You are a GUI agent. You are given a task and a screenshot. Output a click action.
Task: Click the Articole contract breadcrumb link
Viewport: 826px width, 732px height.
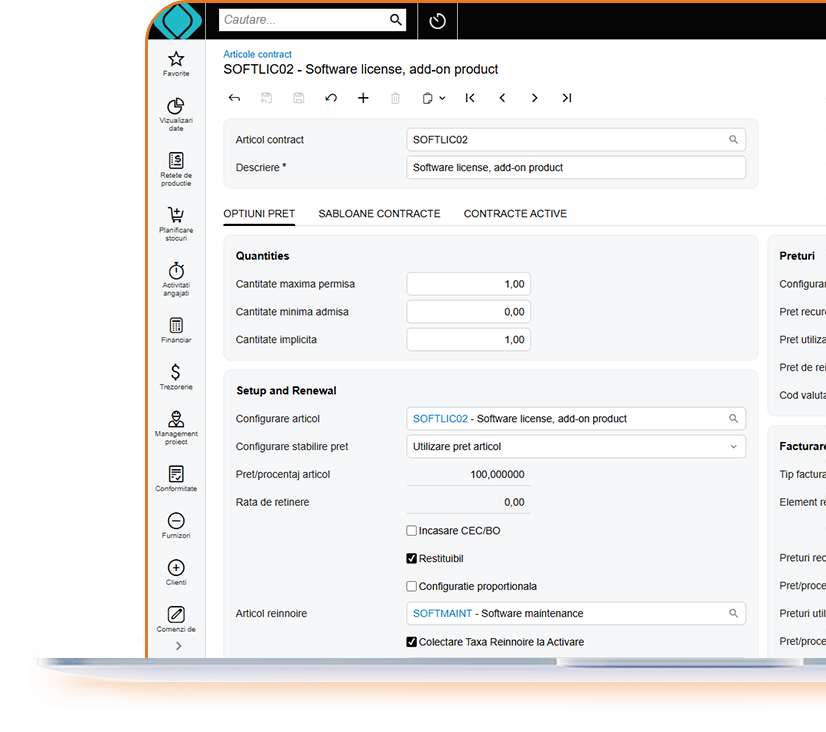[x=258, y=54]
